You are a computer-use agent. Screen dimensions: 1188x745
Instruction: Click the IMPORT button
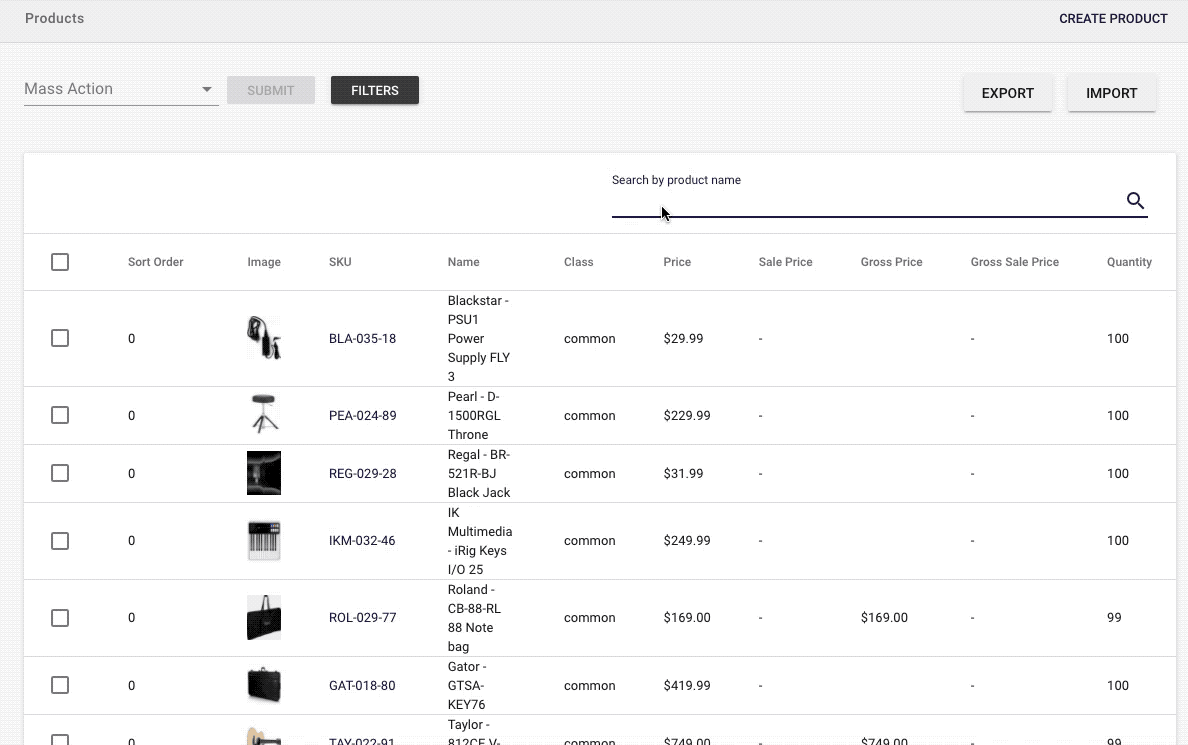(x=1111, y=93)
